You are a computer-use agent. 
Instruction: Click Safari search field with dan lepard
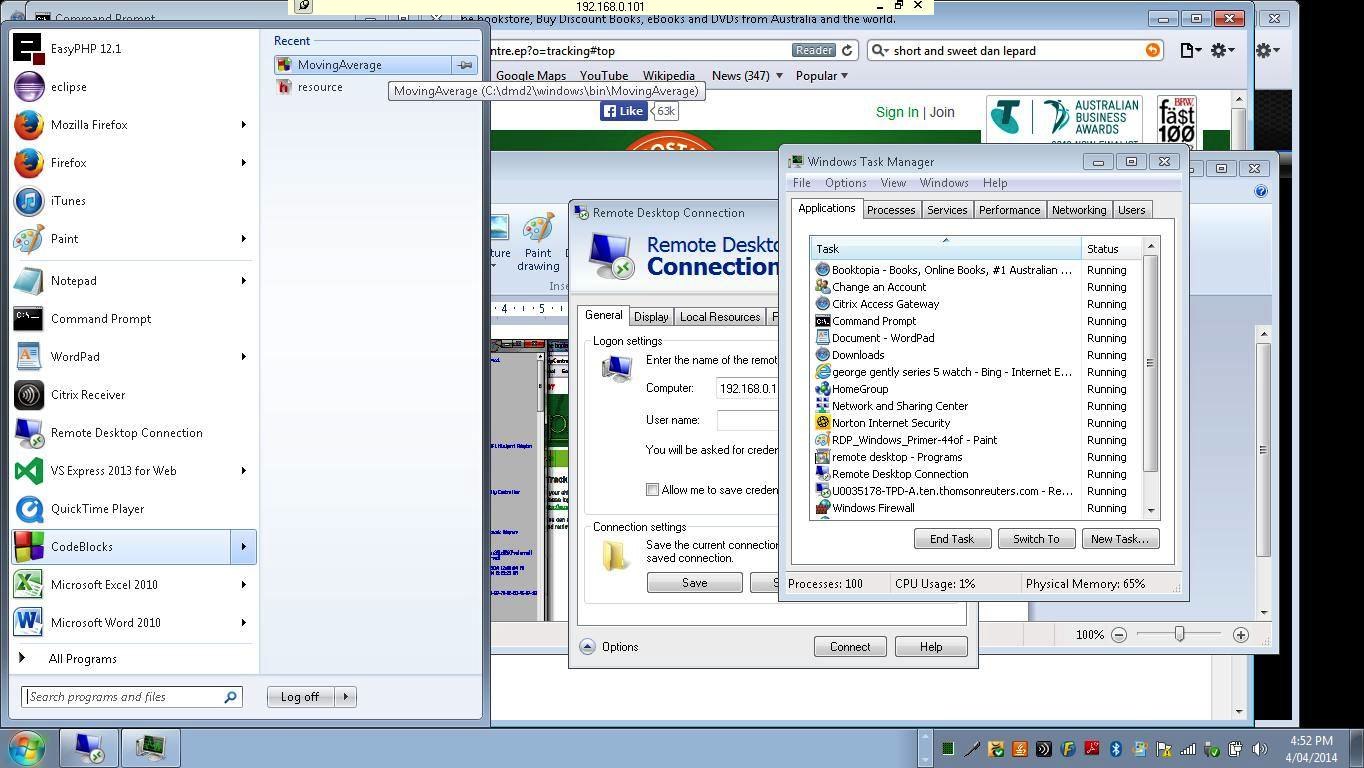pos(1015,50)
